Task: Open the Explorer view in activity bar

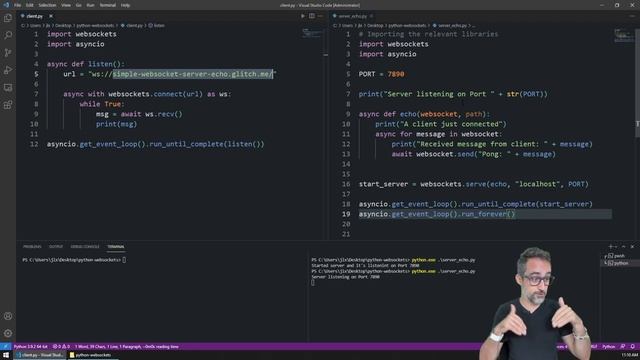Action: [x=8, y=18]
